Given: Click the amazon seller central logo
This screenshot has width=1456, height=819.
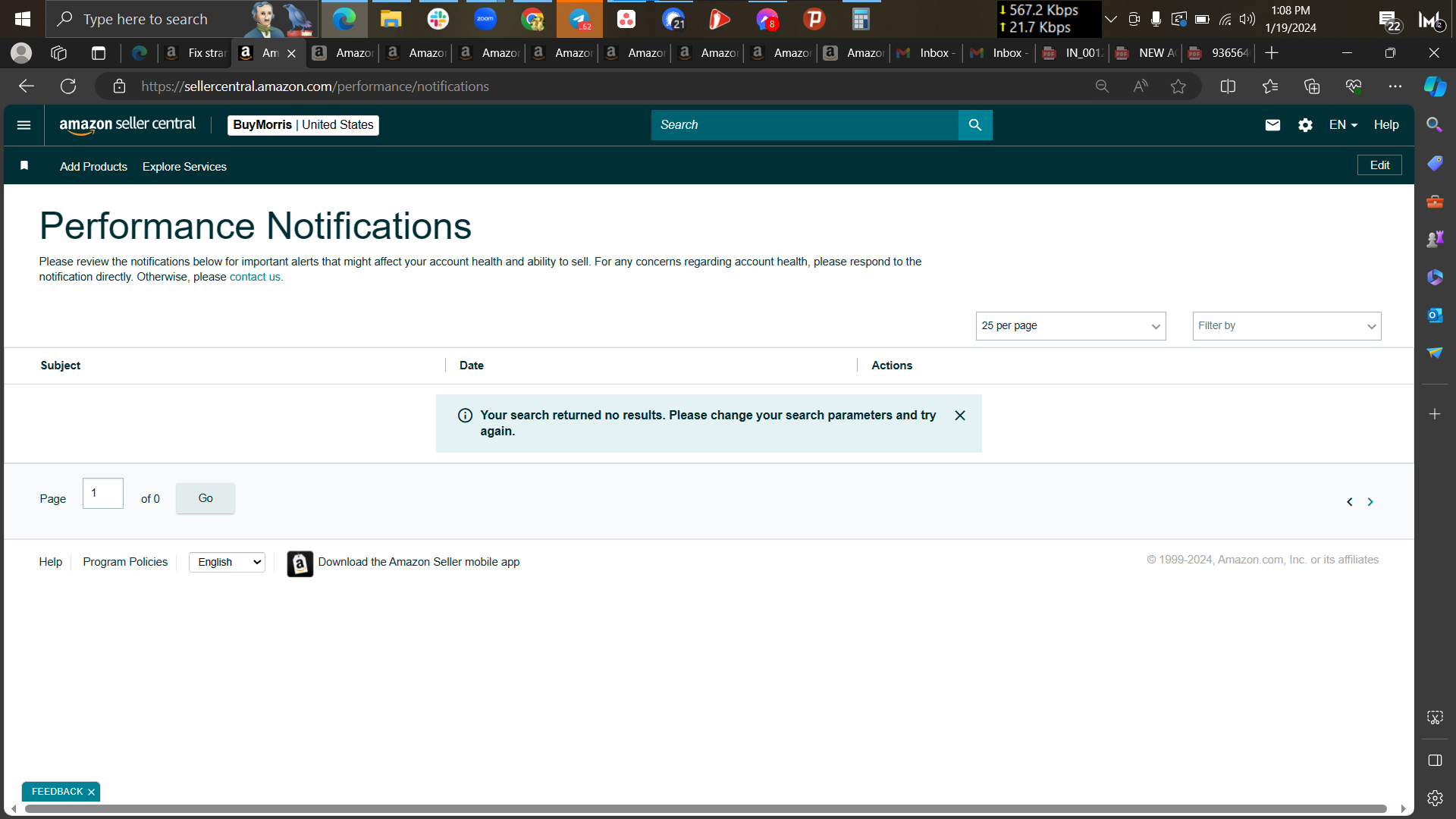Looking at the screenshot, I should [127, 125].
